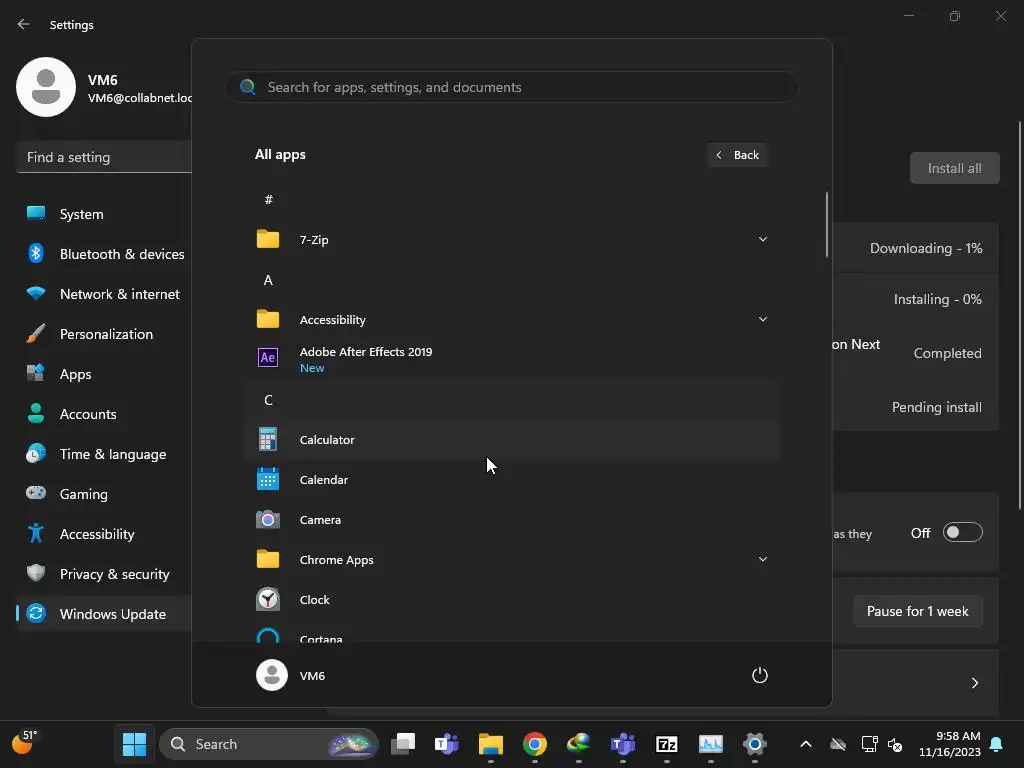This screenshot has width=1024, height=768.
Task: Toggle the Off switch in Windows Update
Action: click(x=963, y=532)
